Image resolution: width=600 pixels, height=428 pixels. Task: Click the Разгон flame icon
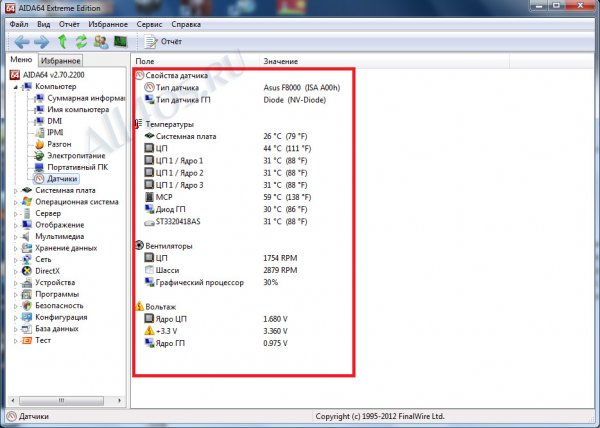[39, 144]
